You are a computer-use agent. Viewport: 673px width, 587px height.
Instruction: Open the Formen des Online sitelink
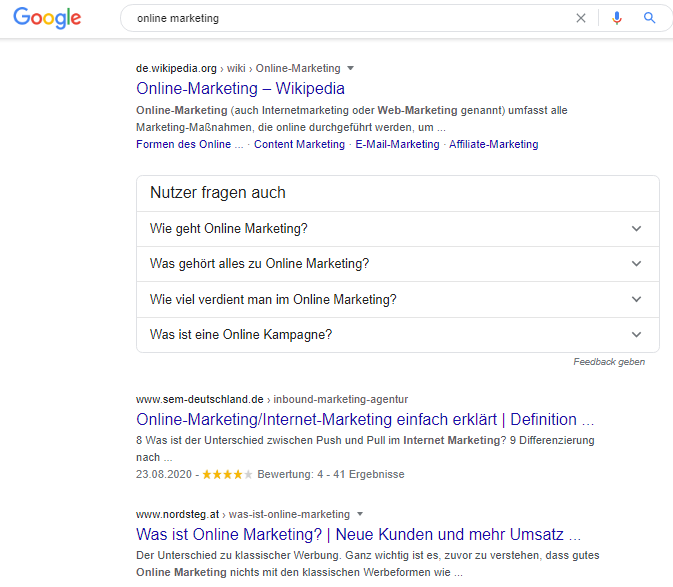tap(189, 144)
